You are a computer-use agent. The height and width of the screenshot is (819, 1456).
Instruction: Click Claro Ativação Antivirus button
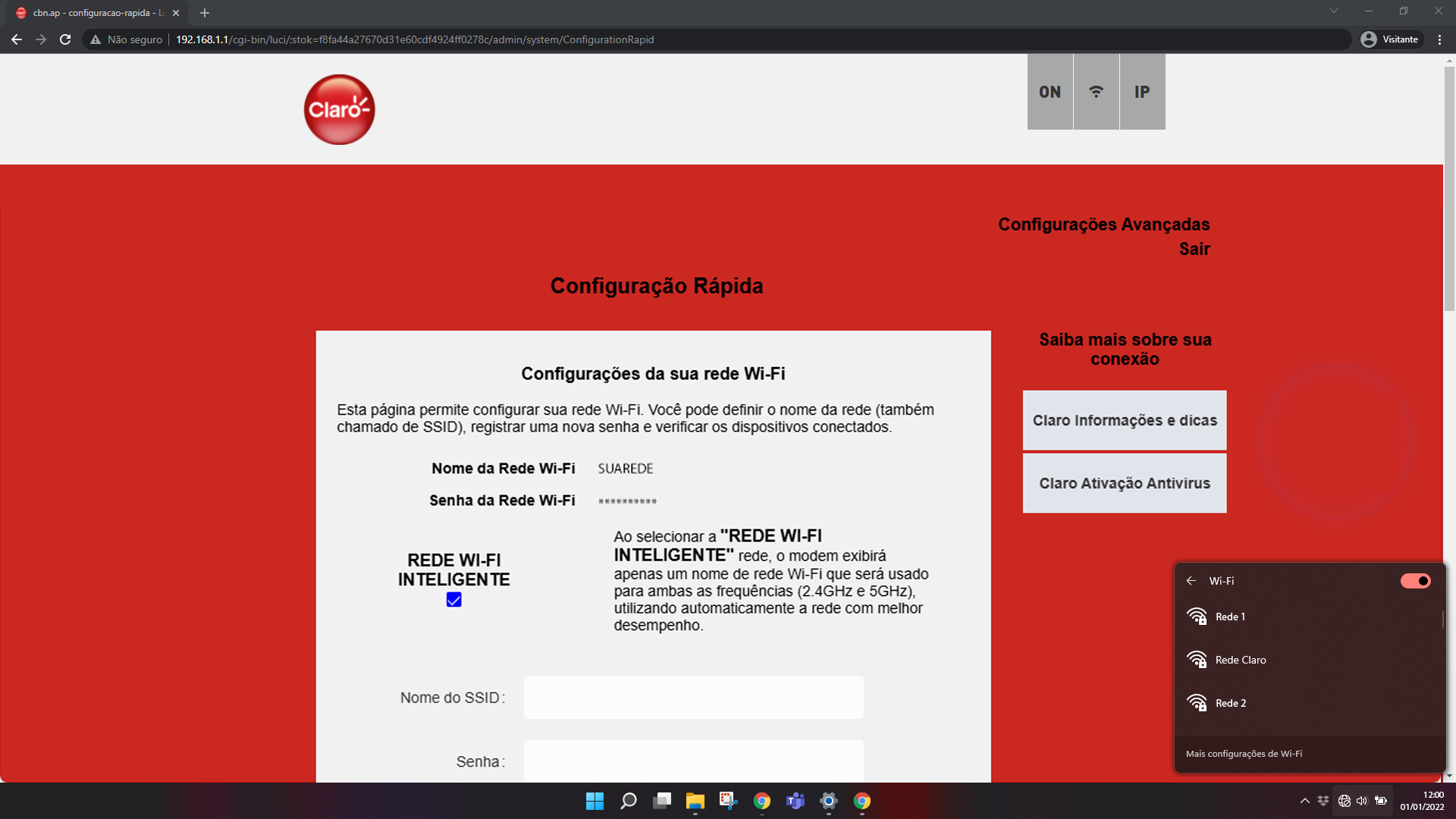click(1124, 483)
